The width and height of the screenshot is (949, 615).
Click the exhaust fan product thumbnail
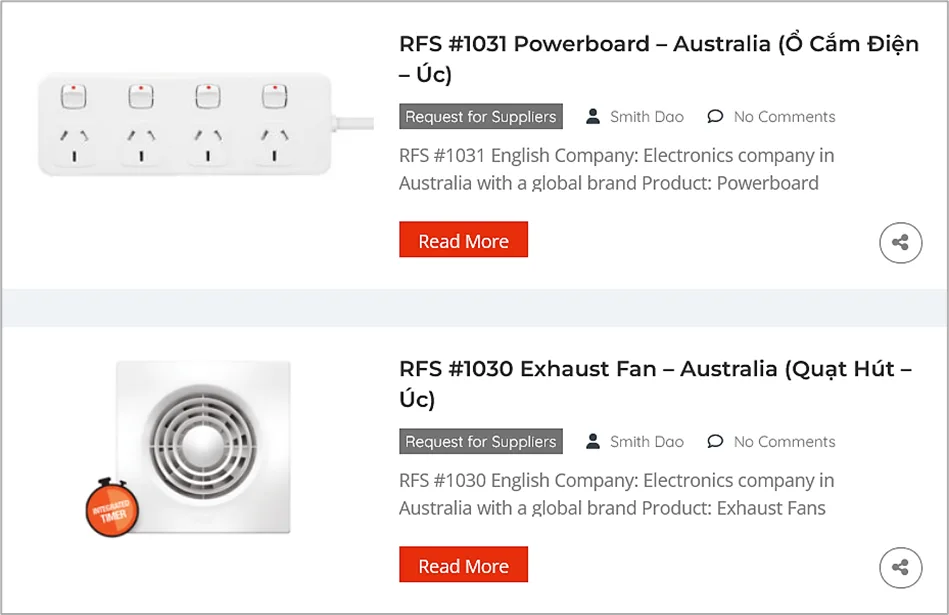pos(203,447)
